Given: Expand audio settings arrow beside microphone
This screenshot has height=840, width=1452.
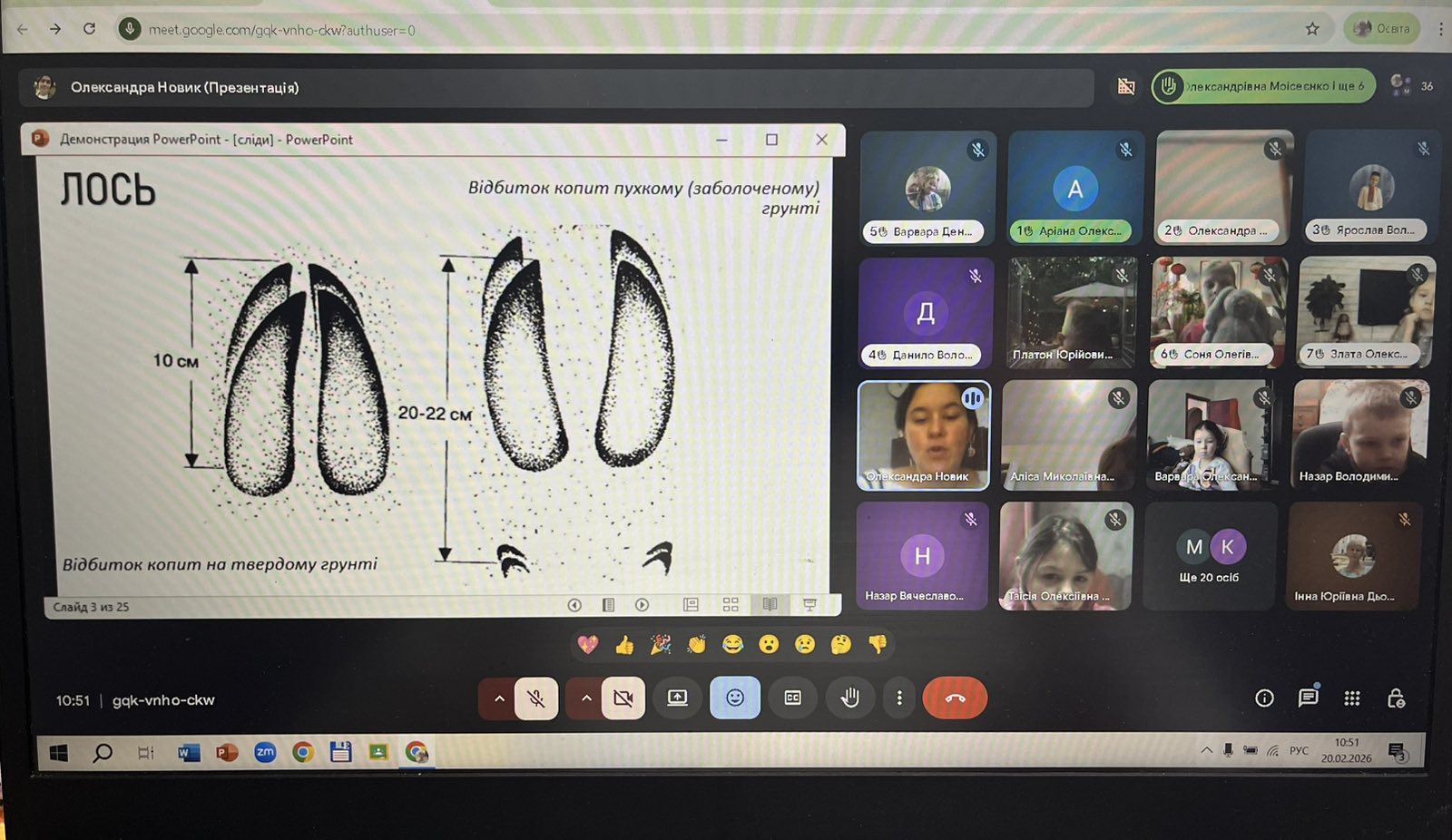Looking at the screenshot, I should coord(499,698).
